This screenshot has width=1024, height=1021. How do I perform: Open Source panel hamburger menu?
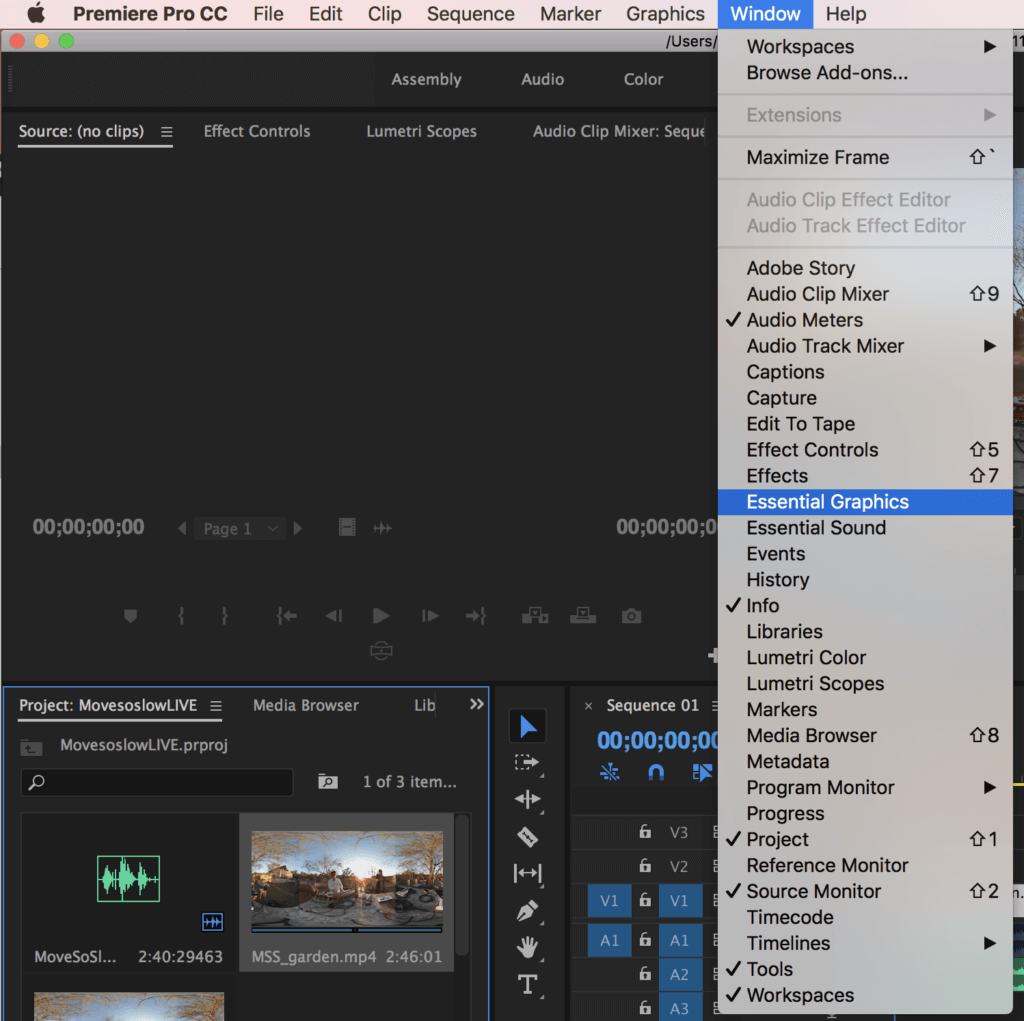pos(167,132)
